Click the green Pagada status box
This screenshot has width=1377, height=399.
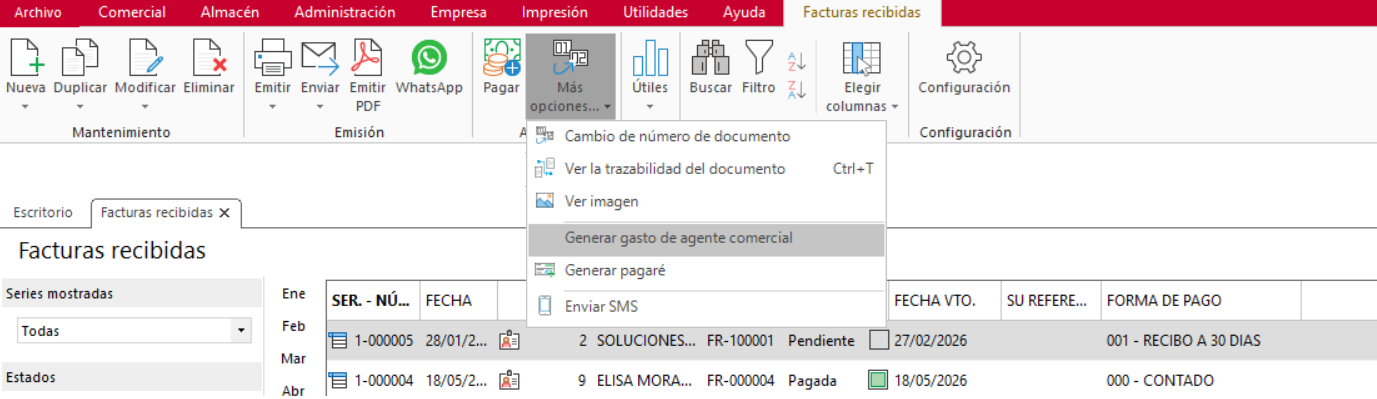(878, 380)
